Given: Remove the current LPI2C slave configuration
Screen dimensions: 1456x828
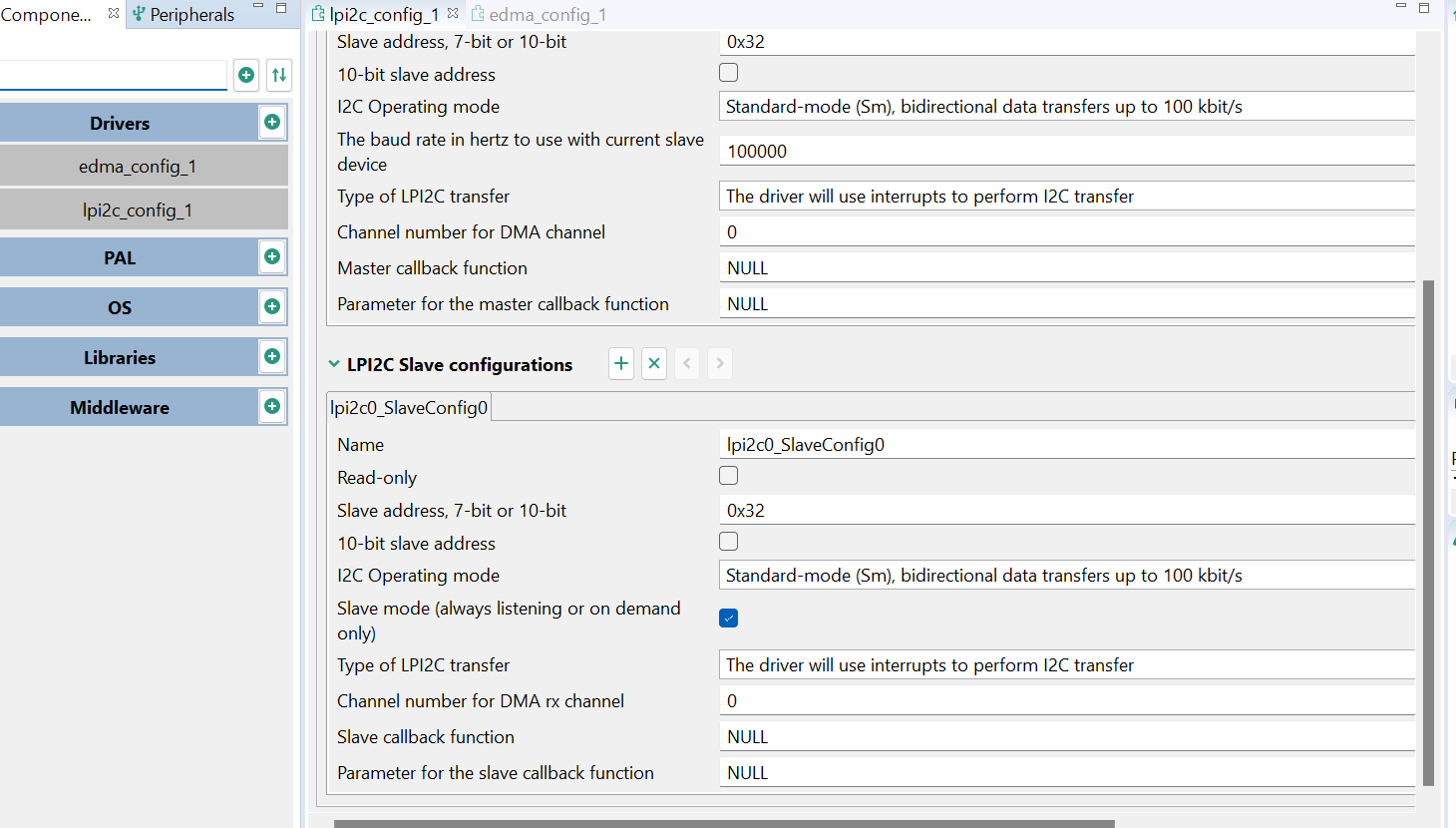Looking at the screenshot, I should coord(654,363).
